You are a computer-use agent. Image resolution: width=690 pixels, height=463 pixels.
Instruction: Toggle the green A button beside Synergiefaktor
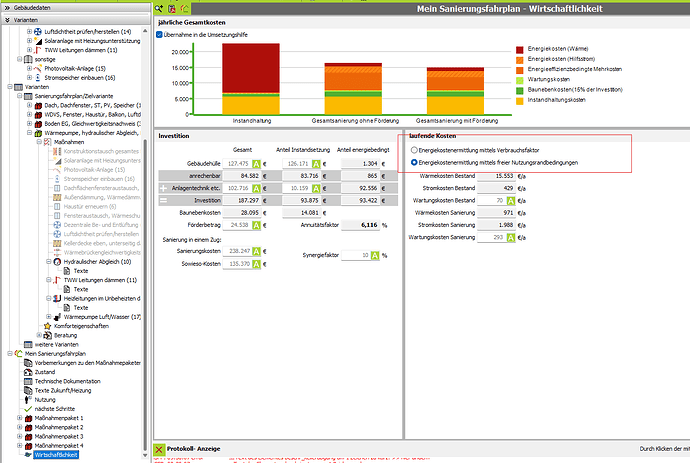[375, 256]
